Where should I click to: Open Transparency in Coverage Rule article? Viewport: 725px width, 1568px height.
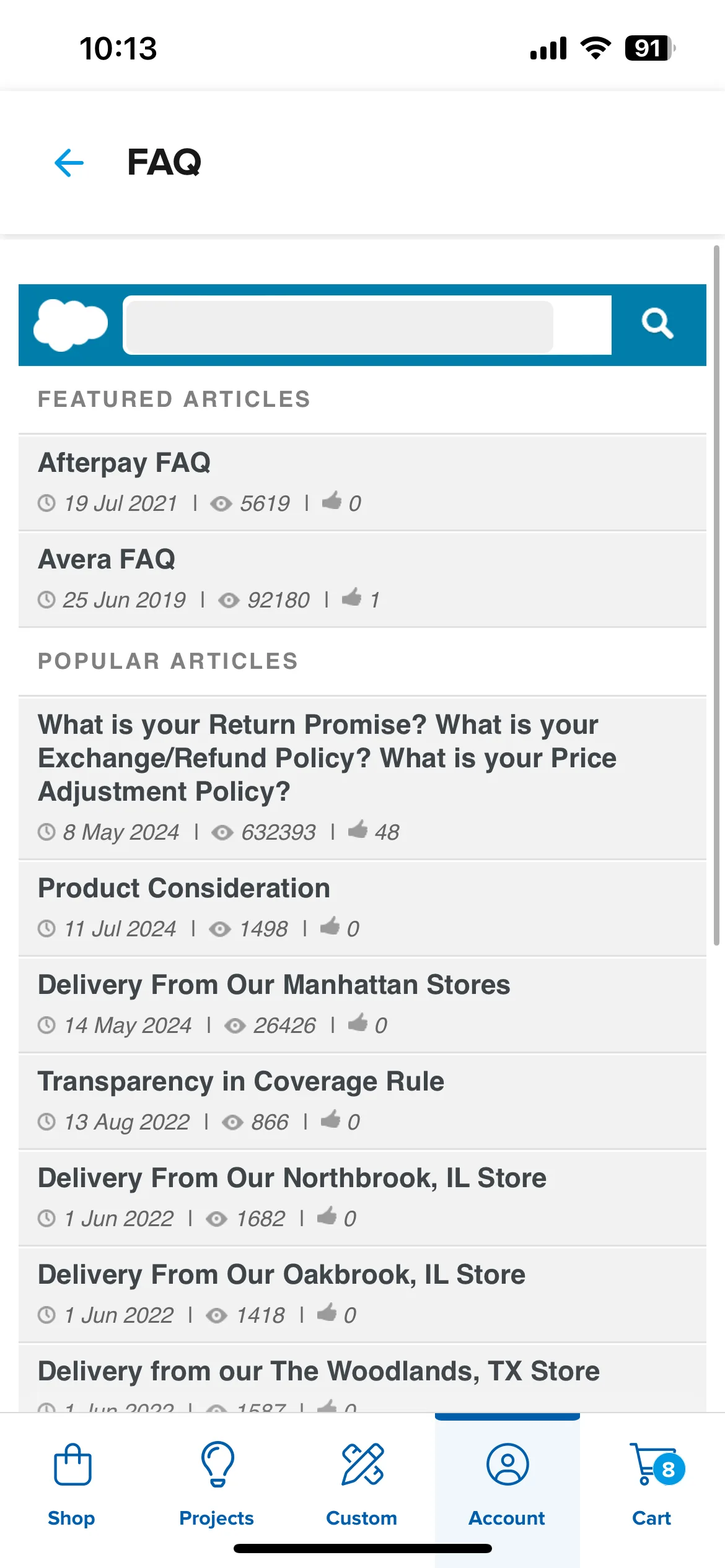(x=362, y=1101)
